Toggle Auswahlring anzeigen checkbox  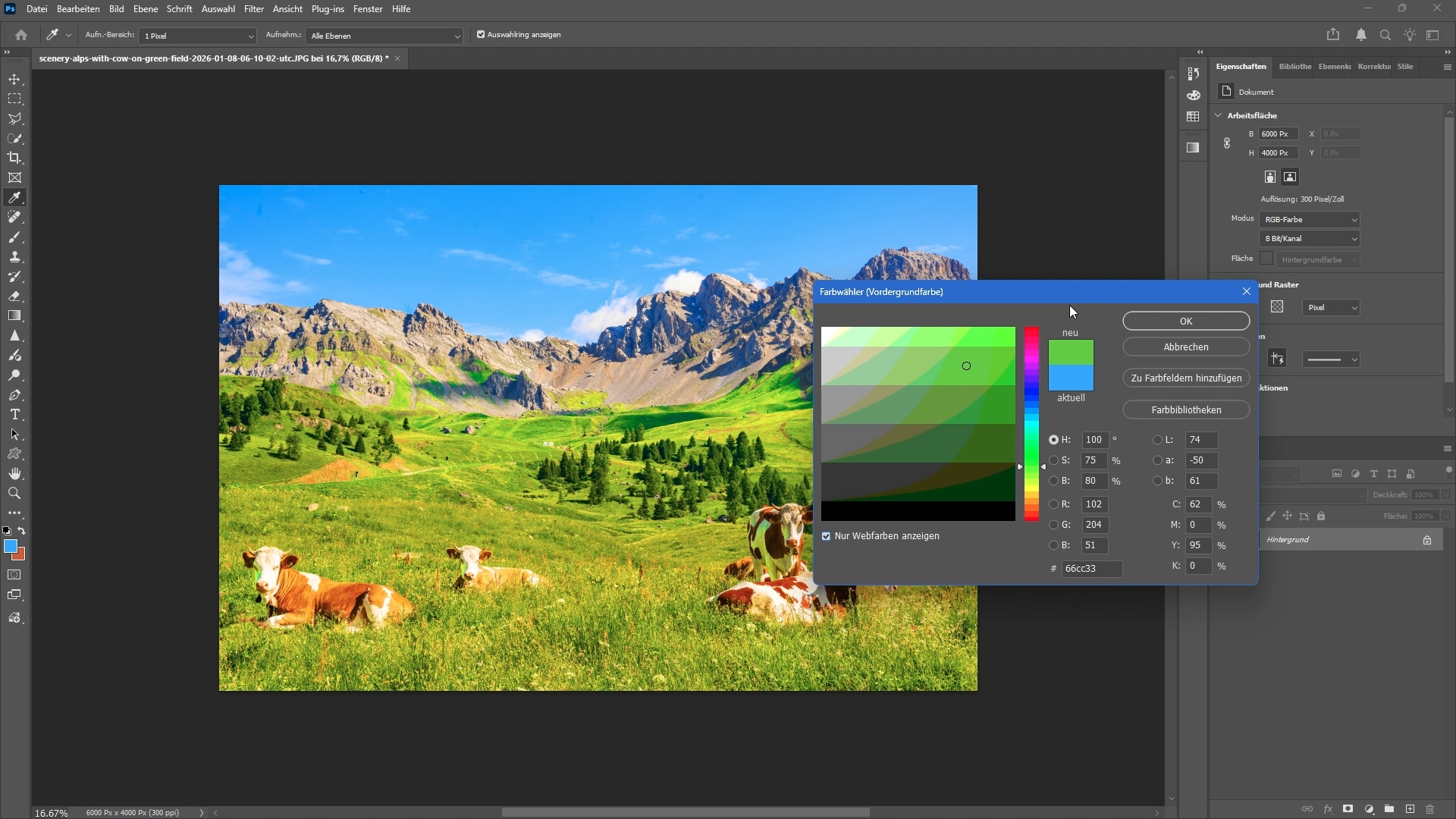point(481,35)
